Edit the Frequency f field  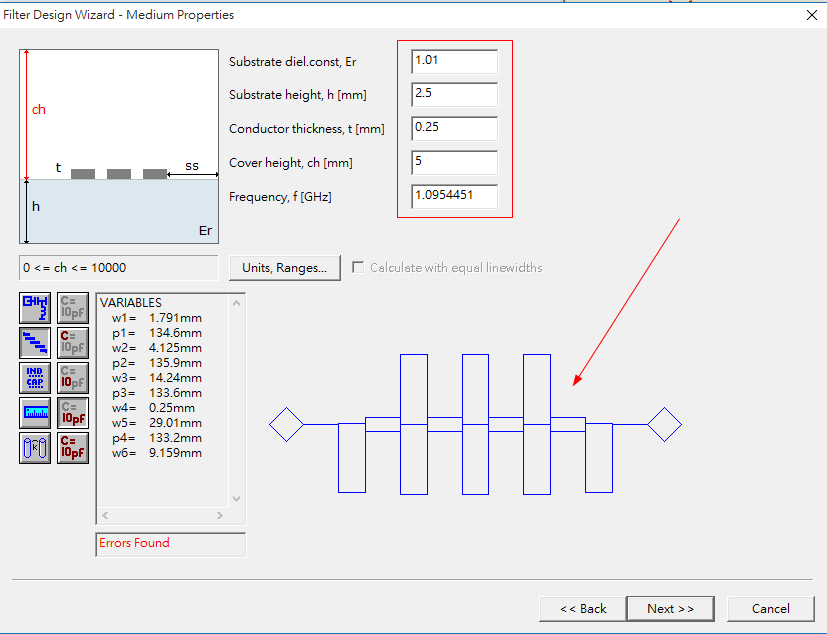[x=454, y=196]
